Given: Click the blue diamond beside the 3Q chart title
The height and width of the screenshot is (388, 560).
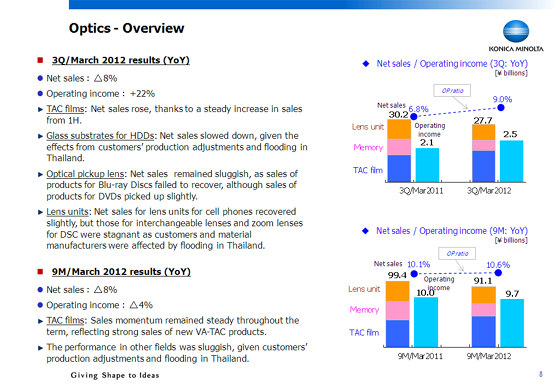Looking at the screenshot, I should coord(366,64).
